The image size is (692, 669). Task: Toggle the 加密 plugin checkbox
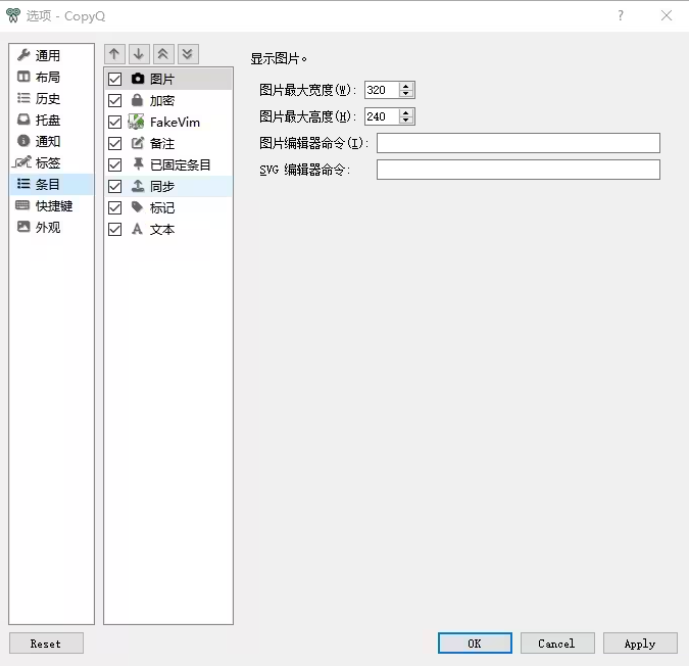115,101
